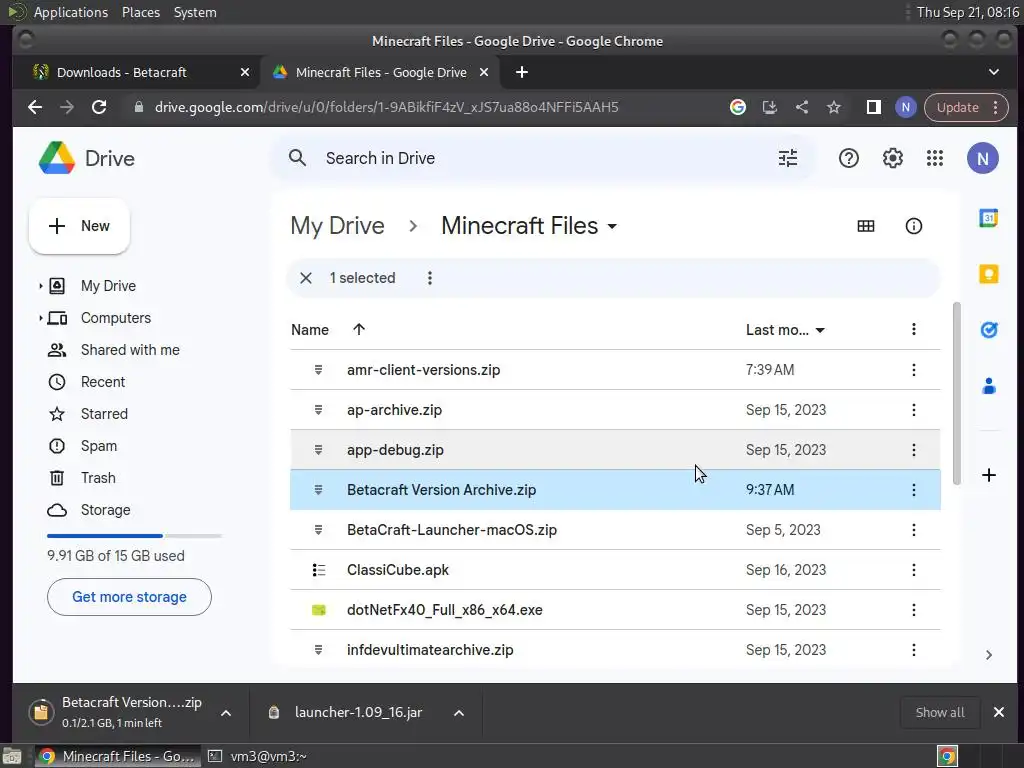Toggle sort direction arrow next to Name
Screen dimensions: 1024x768
pos(359,330)
